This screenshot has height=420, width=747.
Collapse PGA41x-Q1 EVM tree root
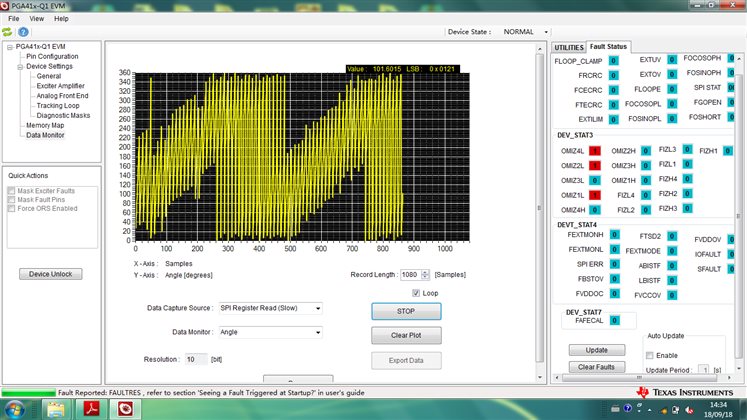click(x=10, y=47)
